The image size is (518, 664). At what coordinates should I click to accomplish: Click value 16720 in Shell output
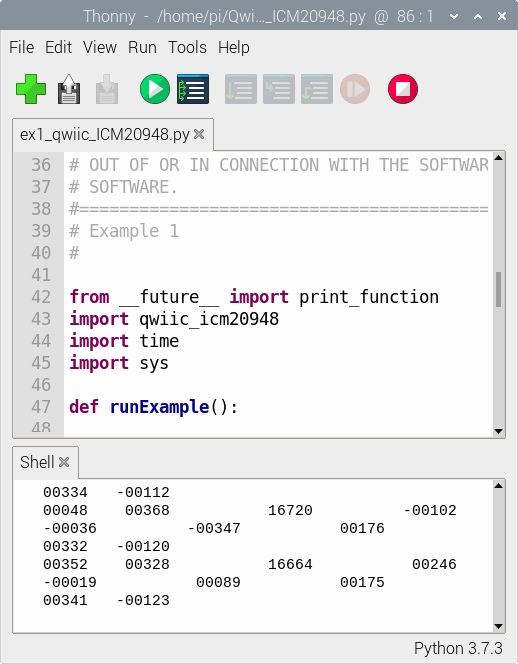290,510
